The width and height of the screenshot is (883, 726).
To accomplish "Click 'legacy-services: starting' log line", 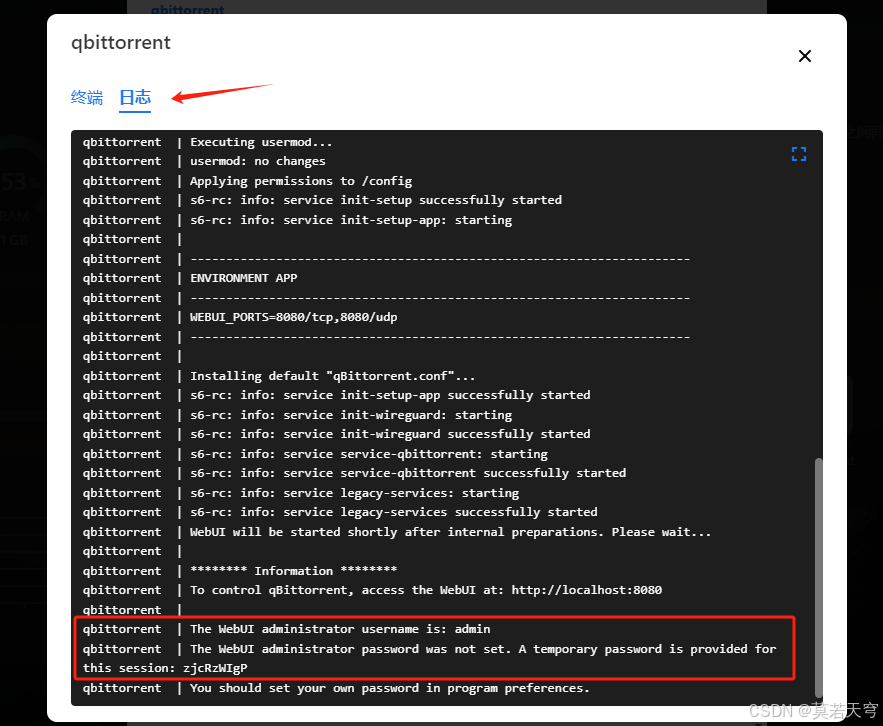I will 355,493.
